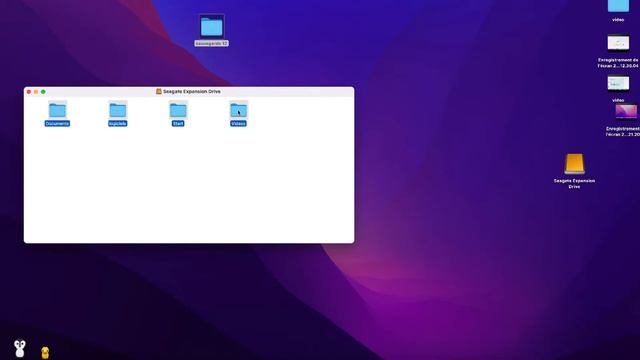Minimize the Seagate Expansion Drive window
Image resolution: width=640 pixels, height=360 pixels.
pos(36,92)
